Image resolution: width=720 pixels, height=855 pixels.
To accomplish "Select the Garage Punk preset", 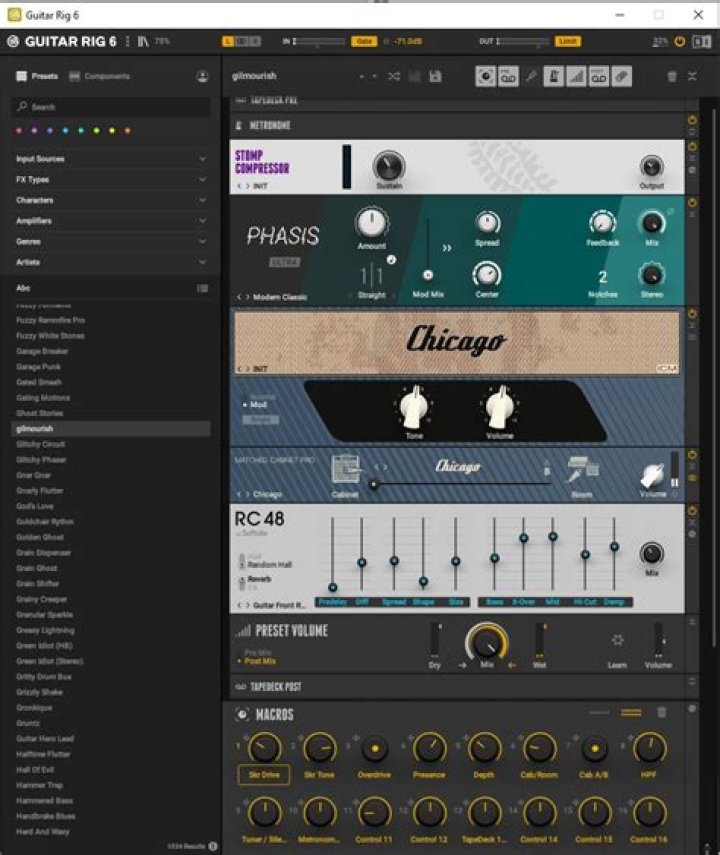I will click(38, 367).
